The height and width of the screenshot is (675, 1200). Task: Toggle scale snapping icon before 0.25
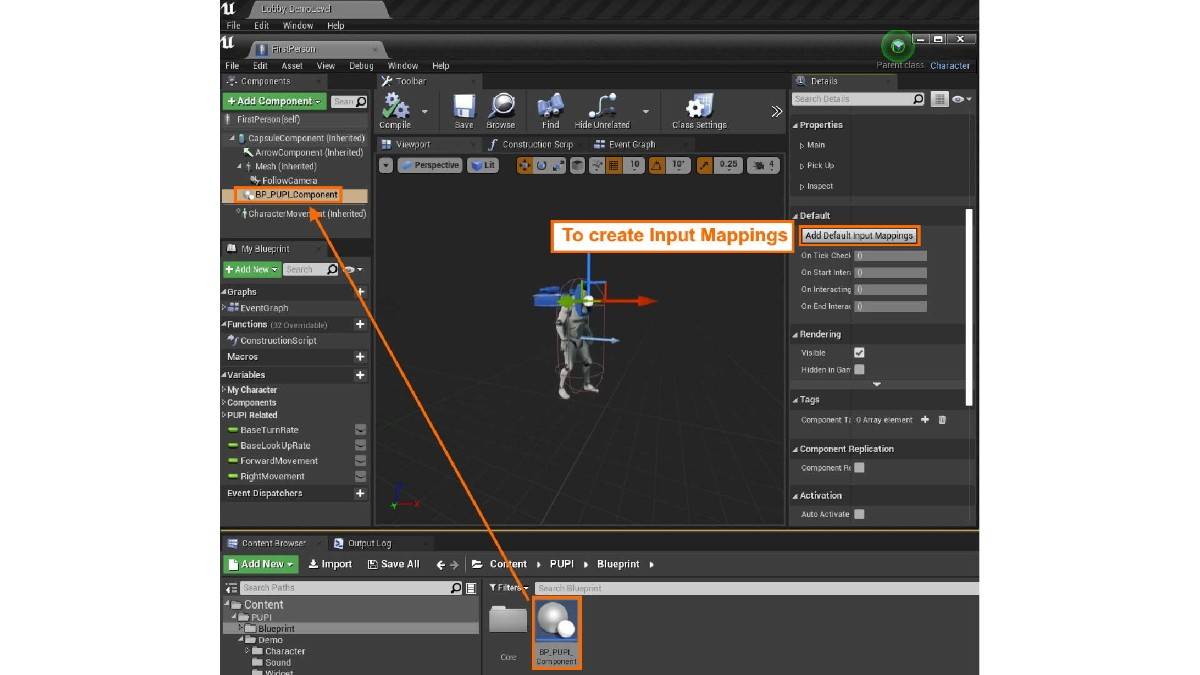(706, 165)
